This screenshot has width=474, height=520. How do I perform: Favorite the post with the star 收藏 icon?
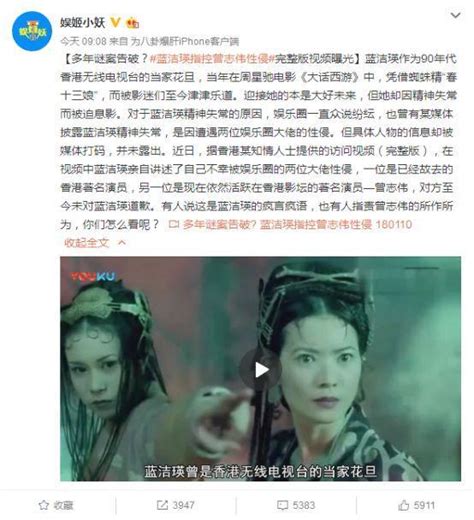click(x=56, y=505)
